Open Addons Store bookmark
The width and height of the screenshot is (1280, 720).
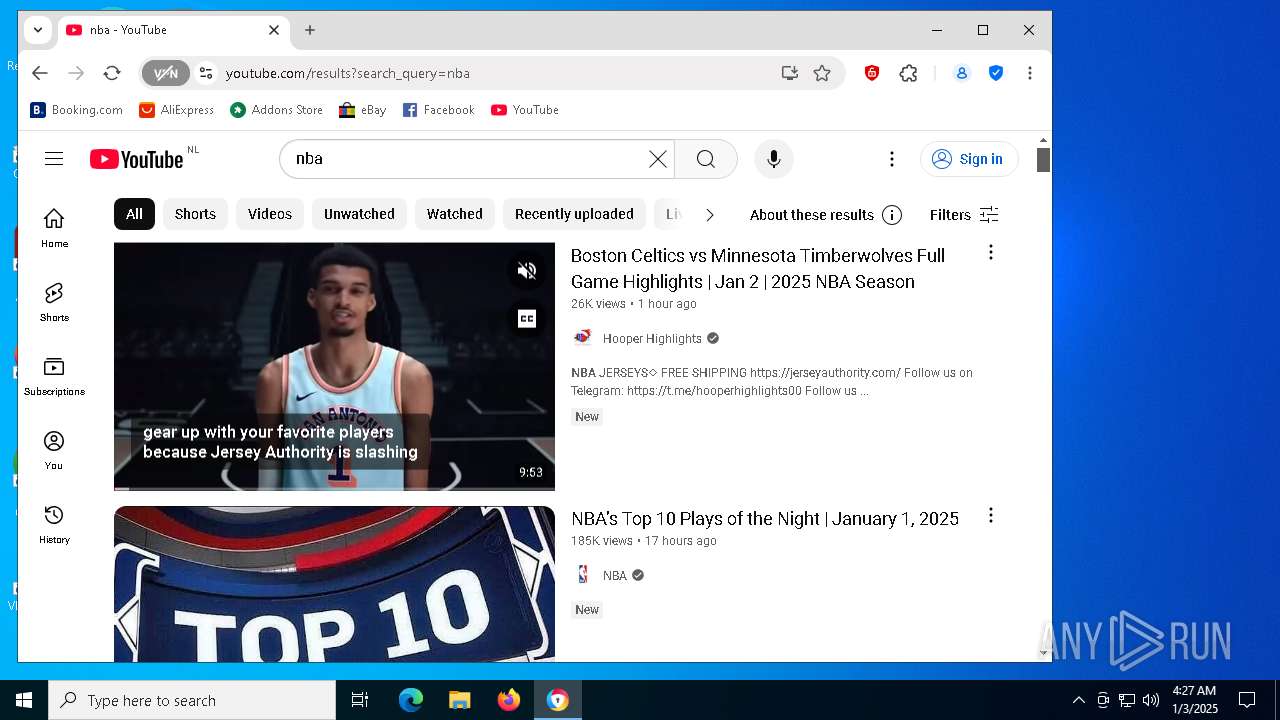(276, 110)
